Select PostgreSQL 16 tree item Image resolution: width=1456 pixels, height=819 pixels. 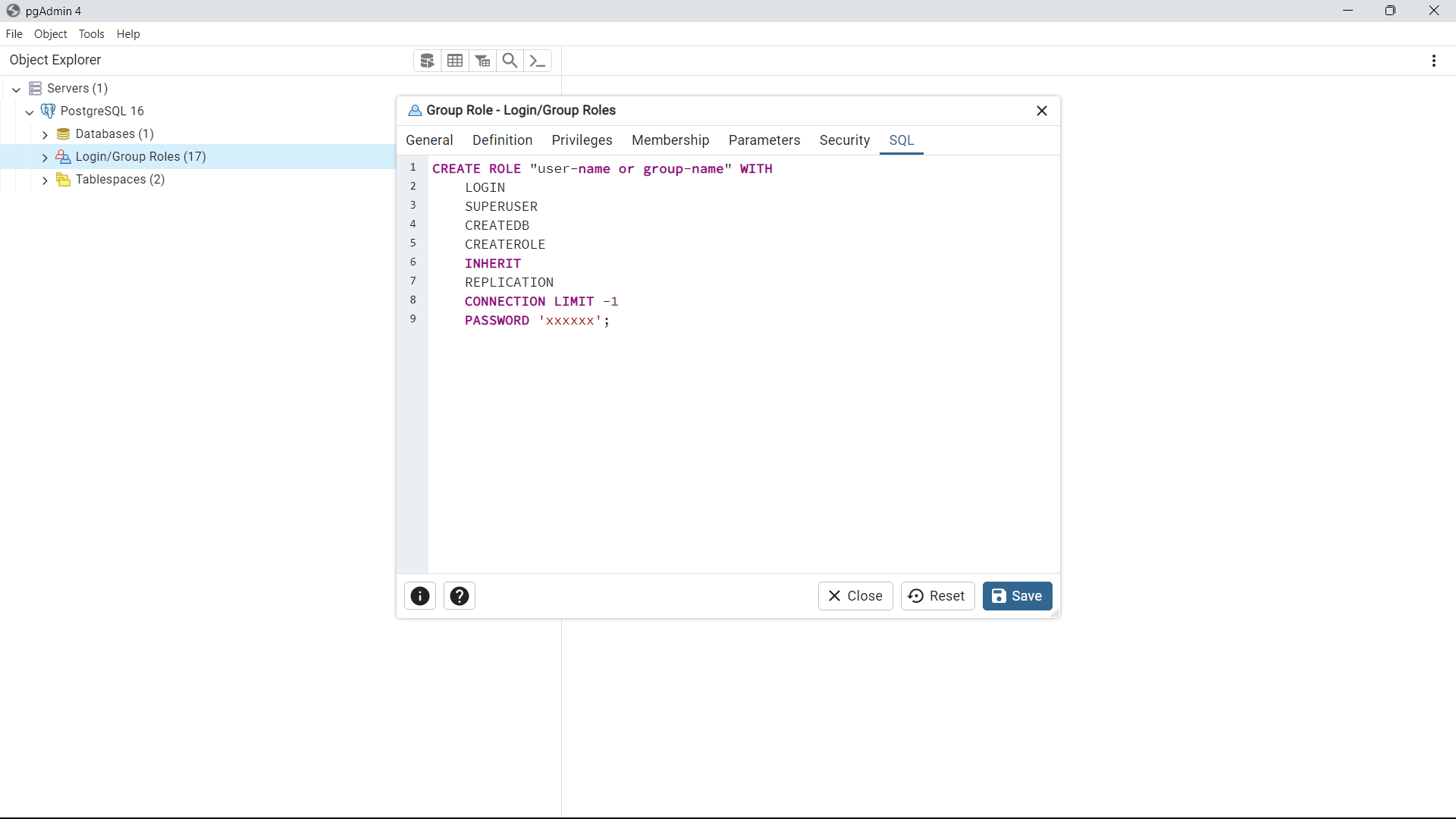coord(102,111)
